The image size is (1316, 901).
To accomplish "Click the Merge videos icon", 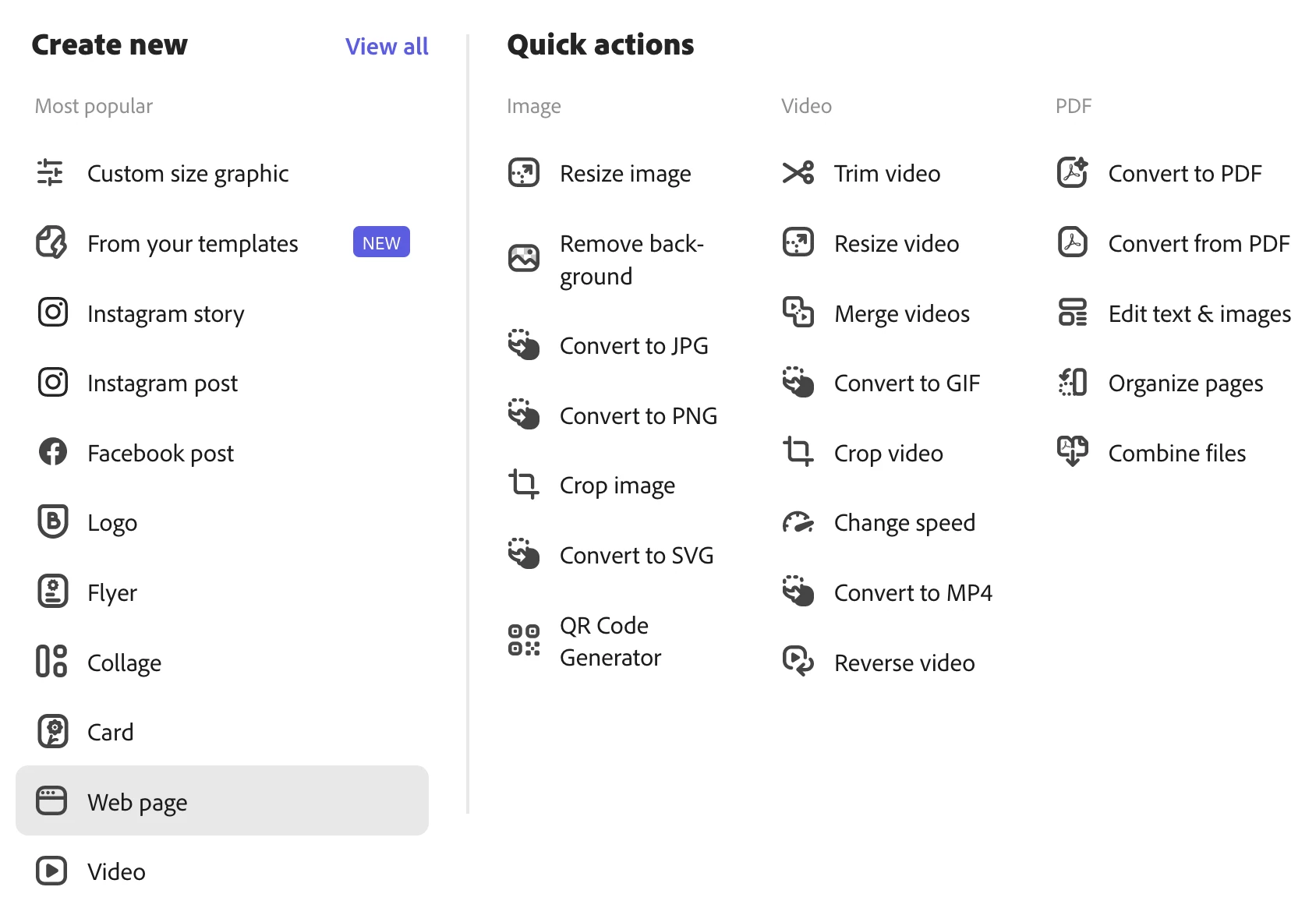I will [x=798, y=313].
